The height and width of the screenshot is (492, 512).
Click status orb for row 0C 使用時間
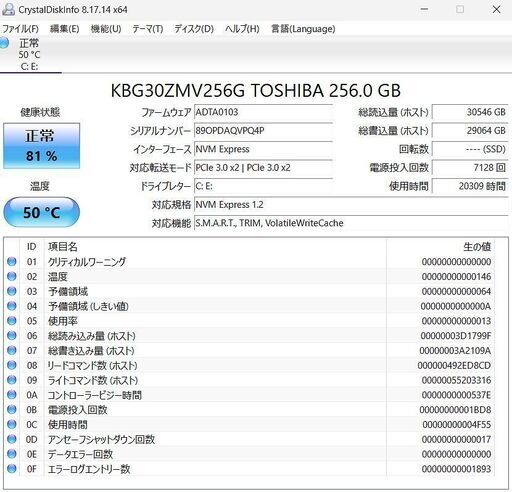12,425
